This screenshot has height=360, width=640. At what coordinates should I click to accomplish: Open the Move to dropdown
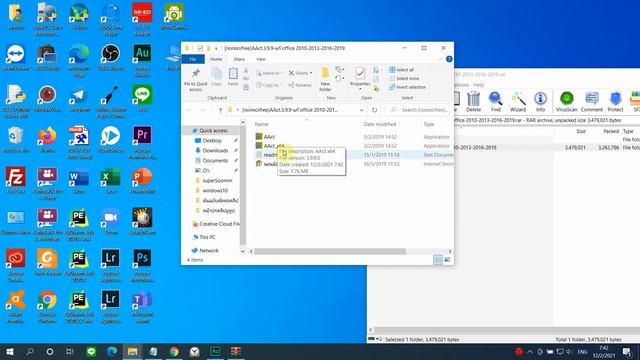(269, 73)
